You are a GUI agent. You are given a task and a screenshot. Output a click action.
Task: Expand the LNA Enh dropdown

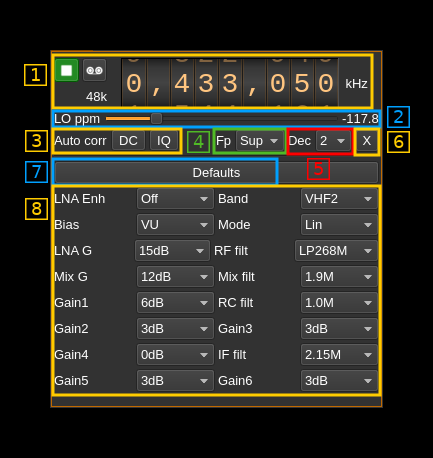click(175, 199)
